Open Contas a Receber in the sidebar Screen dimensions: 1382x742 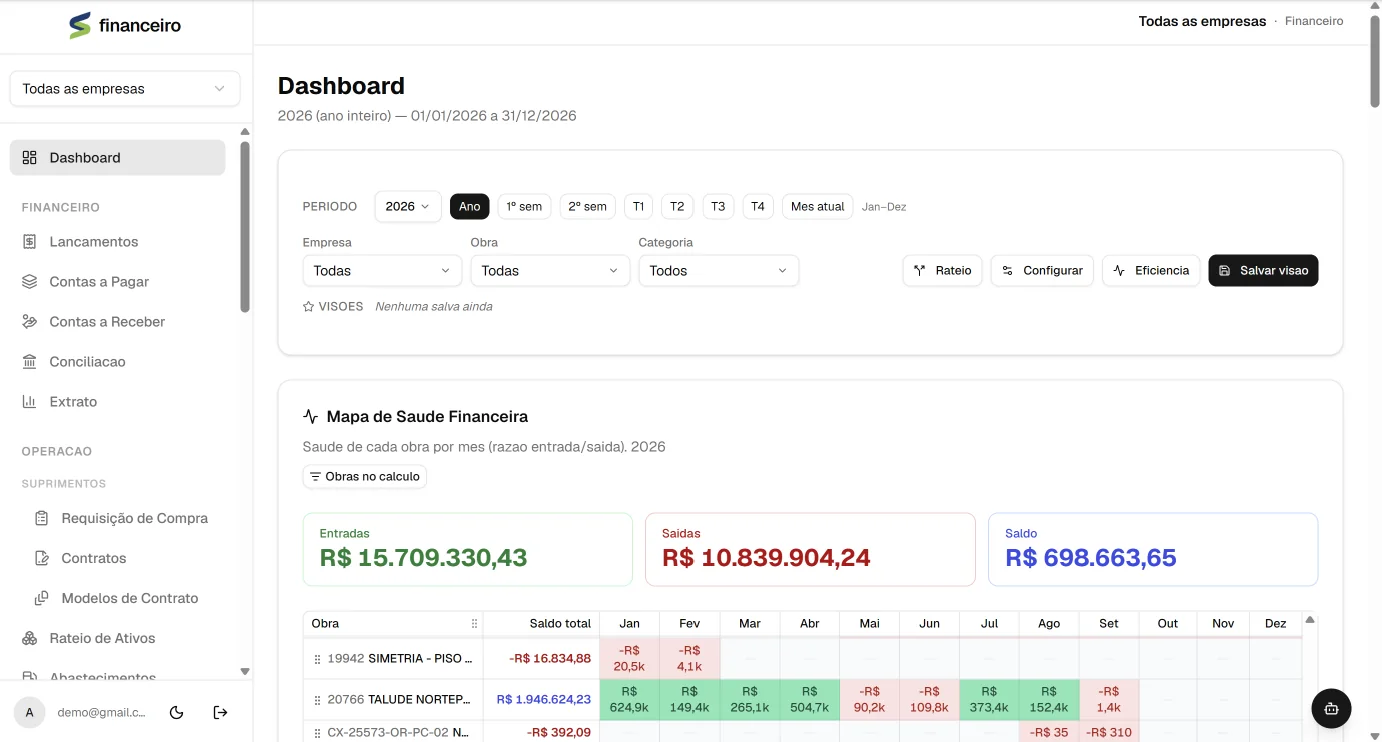point(117,322)
